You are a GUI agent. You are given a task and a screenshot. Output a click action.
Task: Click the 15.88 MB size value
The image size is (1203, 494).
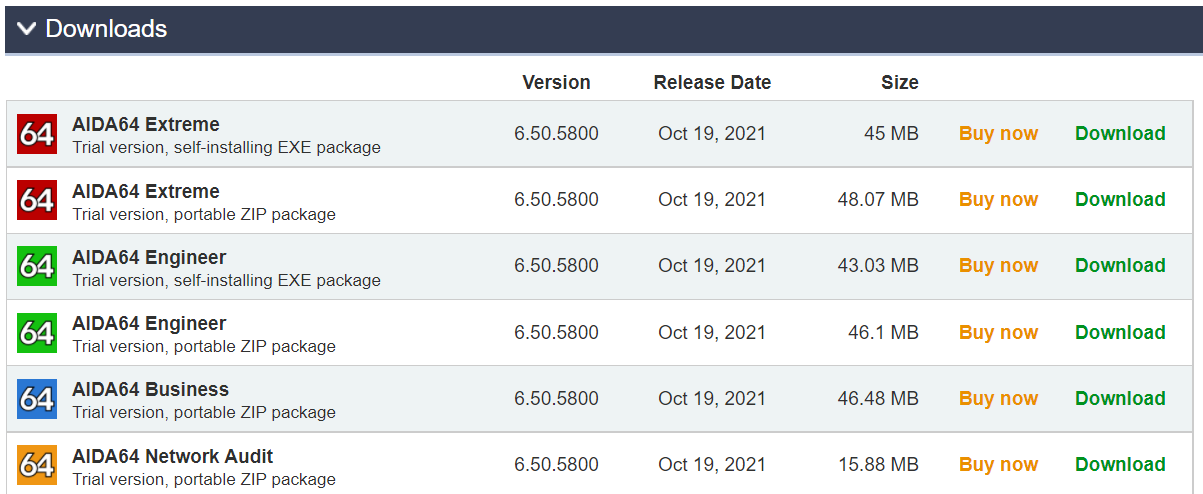click(x=878, y=464)
